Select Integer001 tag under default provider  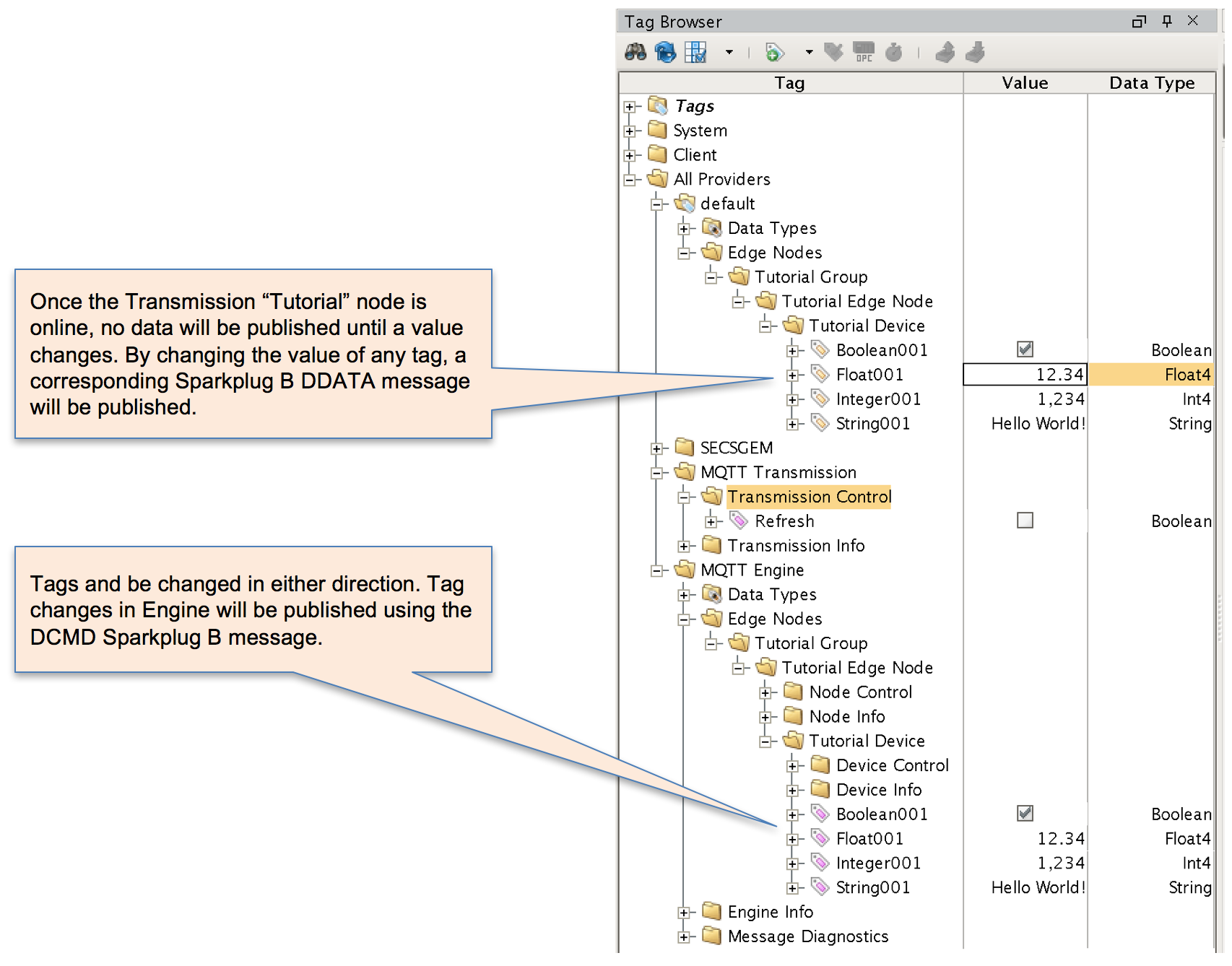[x=878, y=399]
